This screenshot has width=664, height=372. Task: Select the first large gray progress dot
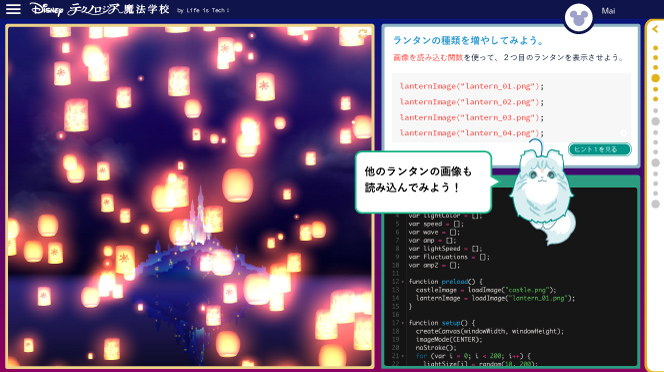point(656,121)
